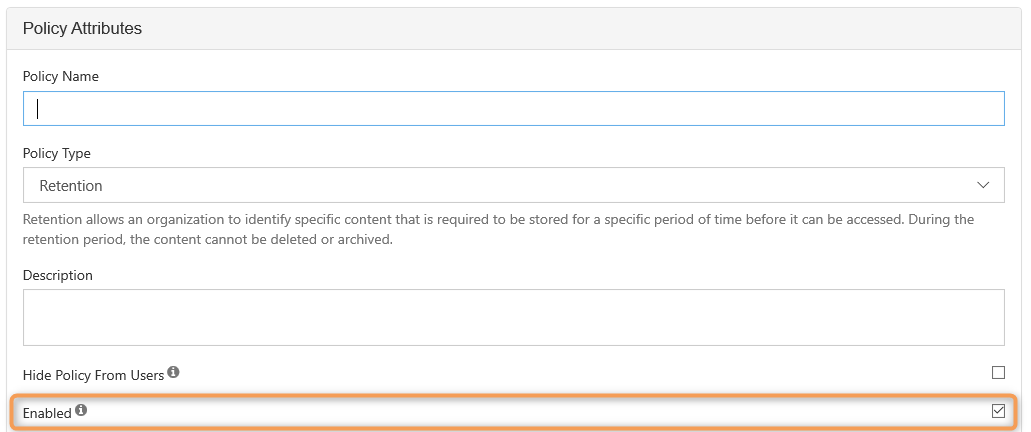Focus the Policy Name text field
The height and width of the screenshot is (432, 1031).
tap(513, 109)
